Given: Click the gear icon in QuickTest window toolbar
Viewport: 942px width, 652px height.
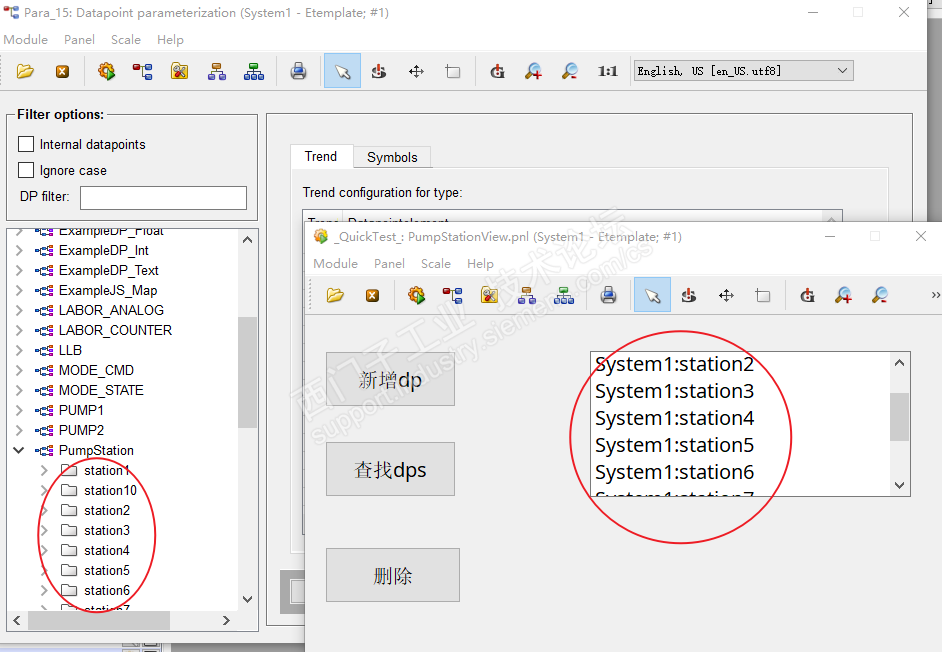Looking at the screenshot, I should (416, 295).
